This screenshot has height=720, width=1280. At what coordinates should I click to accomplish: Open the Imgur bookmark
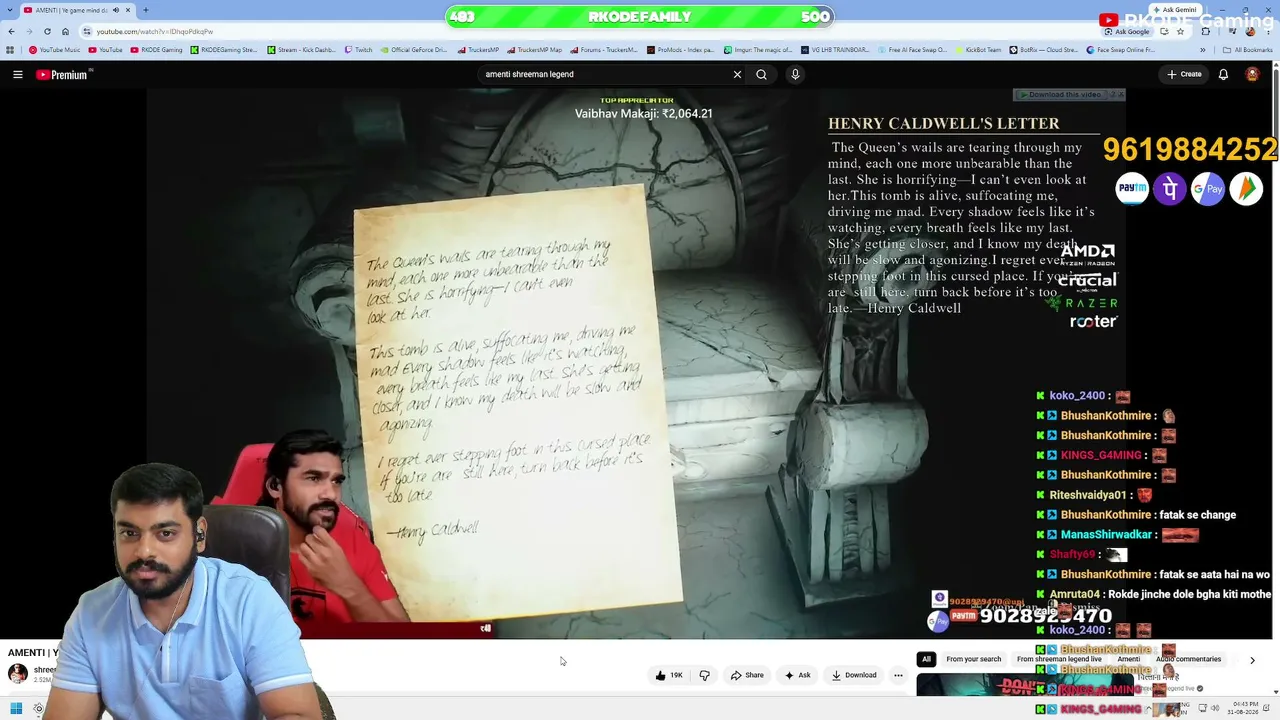point(759,50)
